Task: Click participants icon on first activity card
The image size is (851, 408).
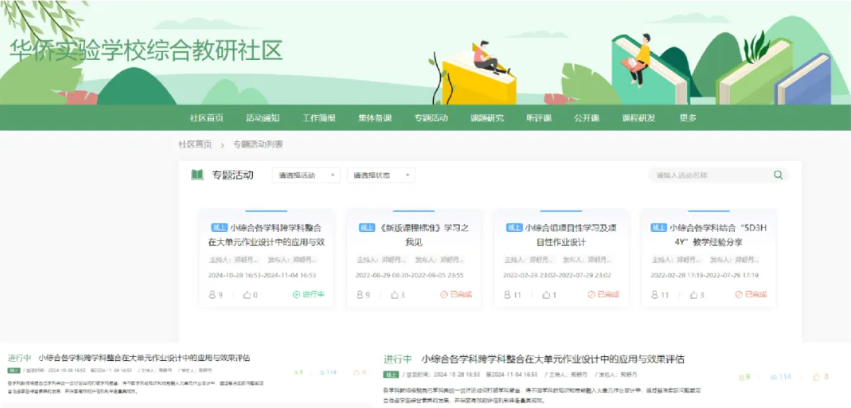Action: coord(213,295)
